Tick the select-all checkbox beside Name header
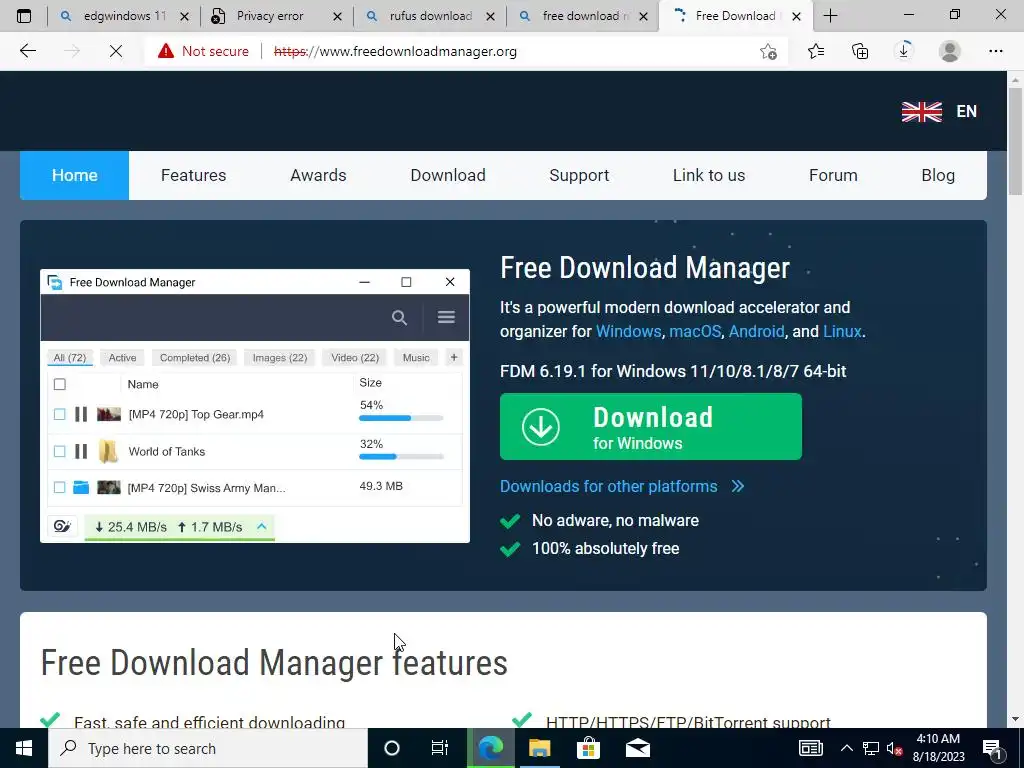The height and width of the screenshot is (768, 1024). (x=59, y=384)
